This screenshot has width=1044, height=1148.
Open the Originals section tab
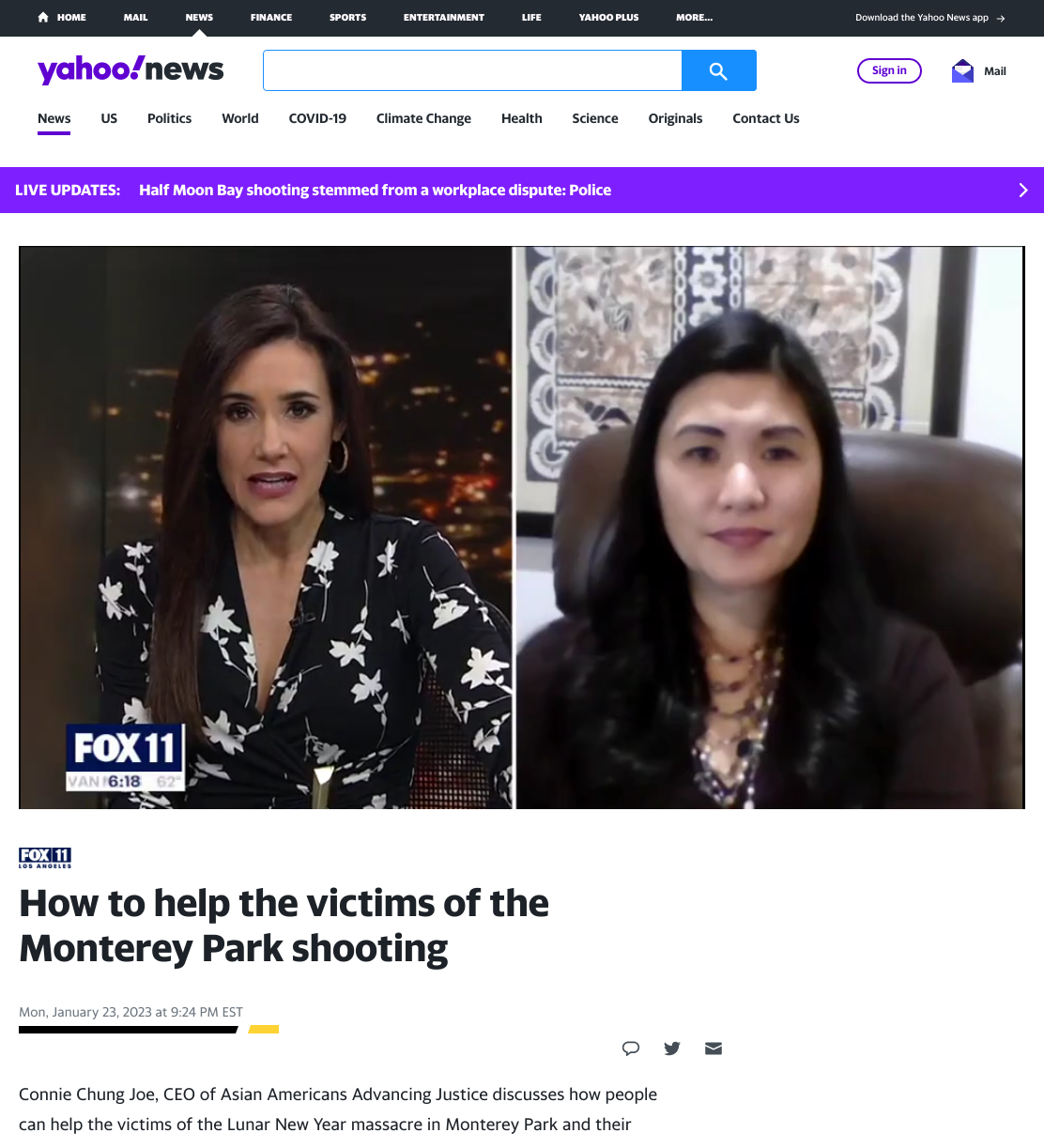tap(675, 118)
